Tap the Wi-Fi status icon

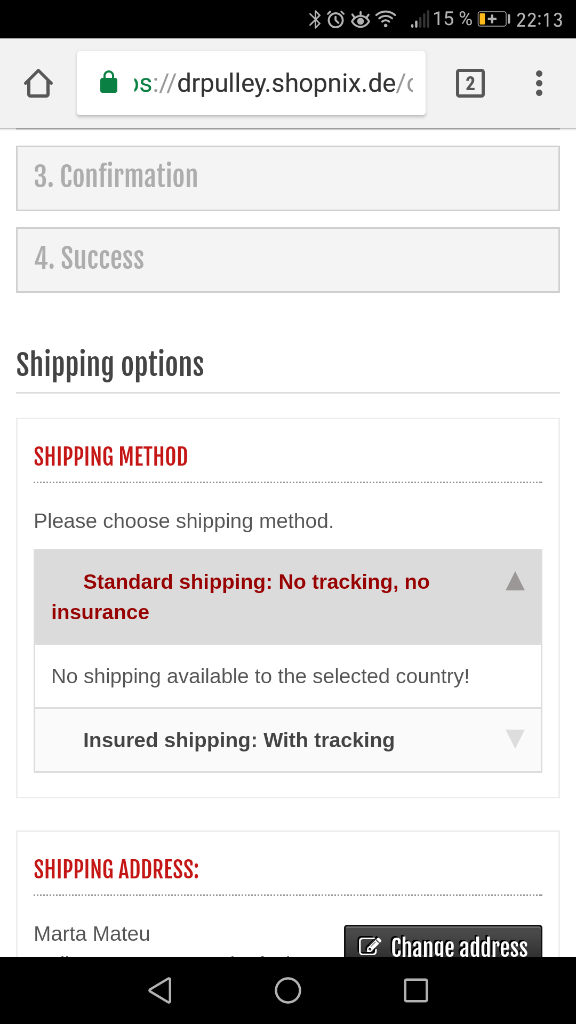[386, 20]
